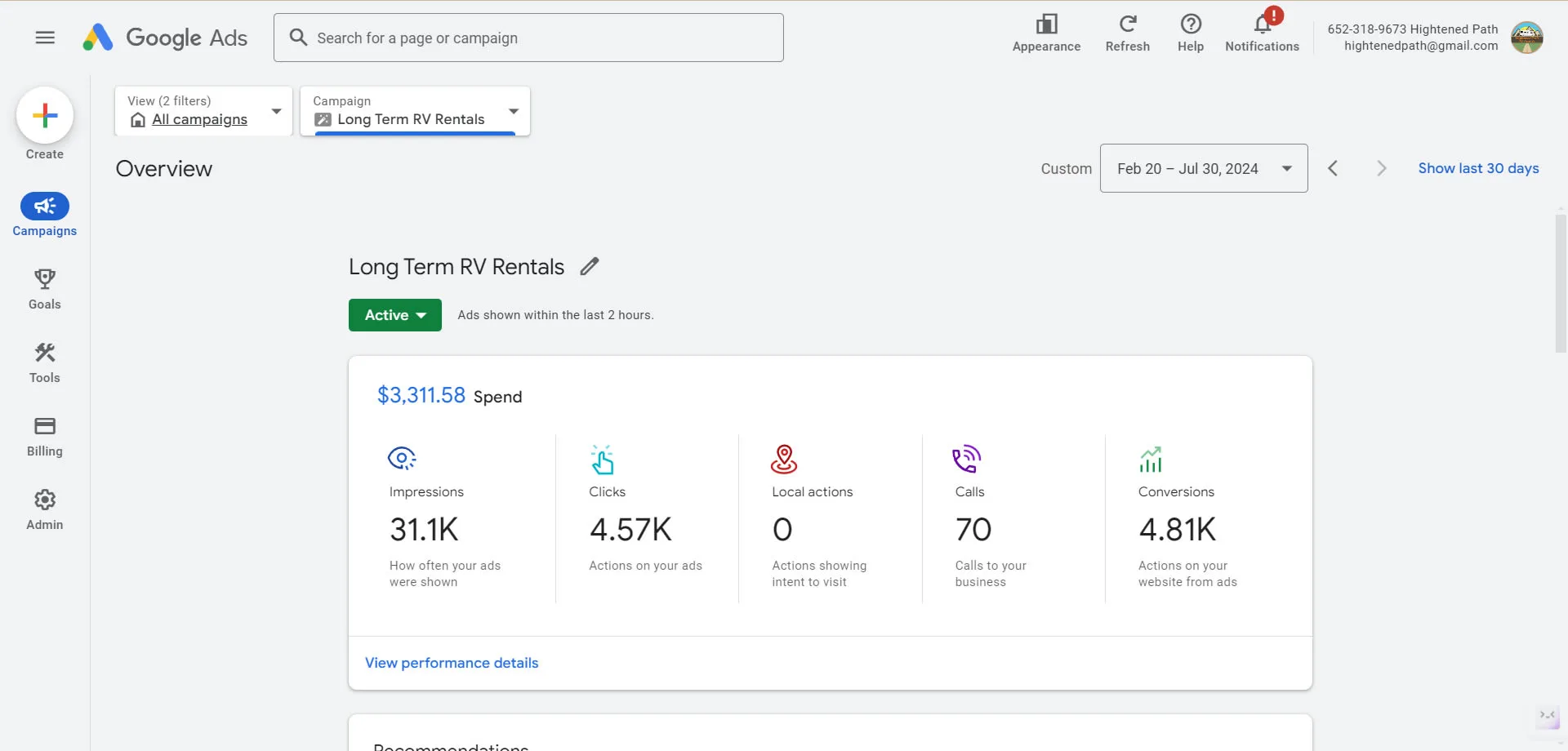This screenshot has height=751, width=1568.
Task: Select the All campaigns link
Action: tap(200, 119)
